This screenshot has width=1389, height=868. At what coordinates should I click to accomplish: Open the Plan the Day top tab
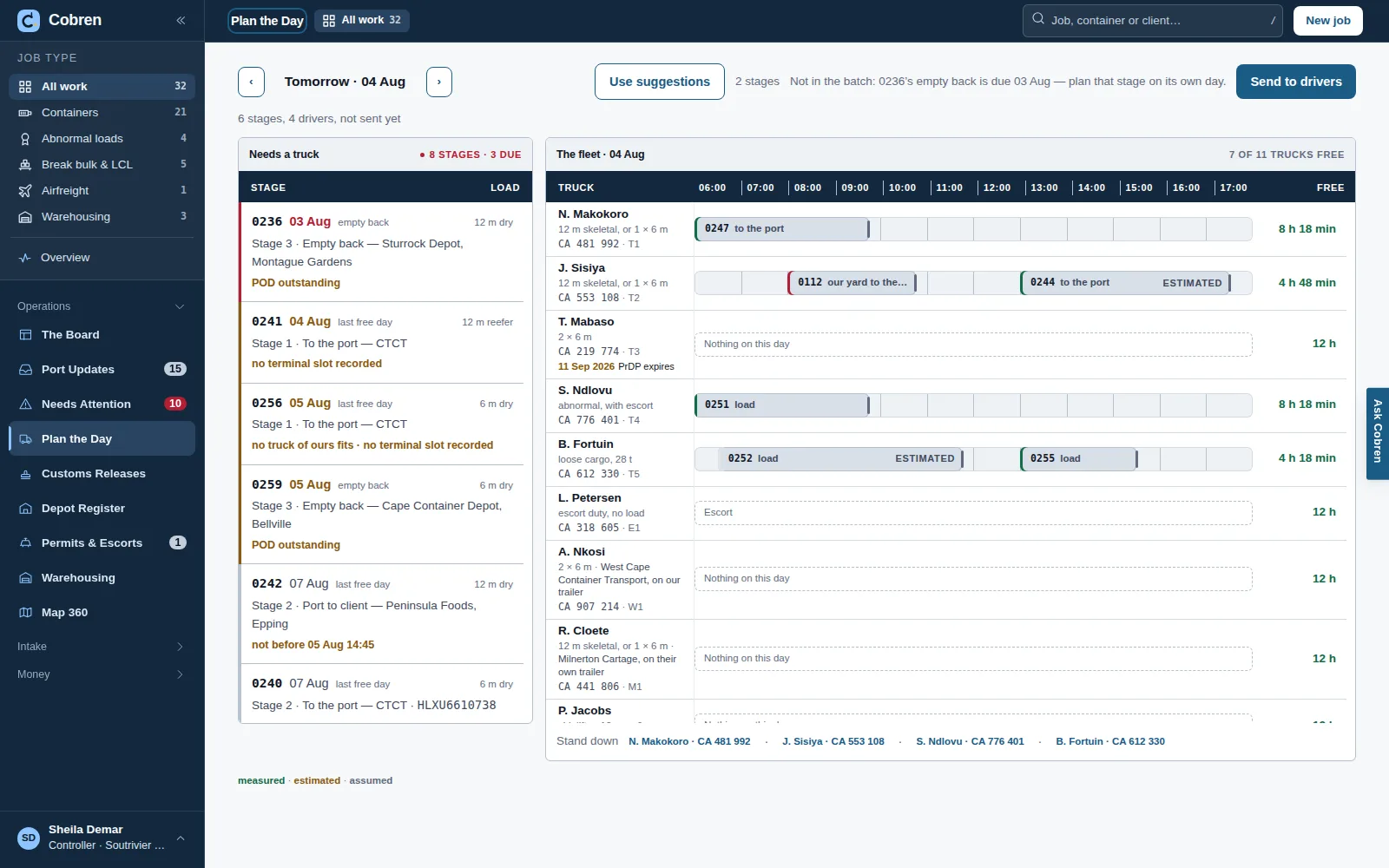pos(267,21)
